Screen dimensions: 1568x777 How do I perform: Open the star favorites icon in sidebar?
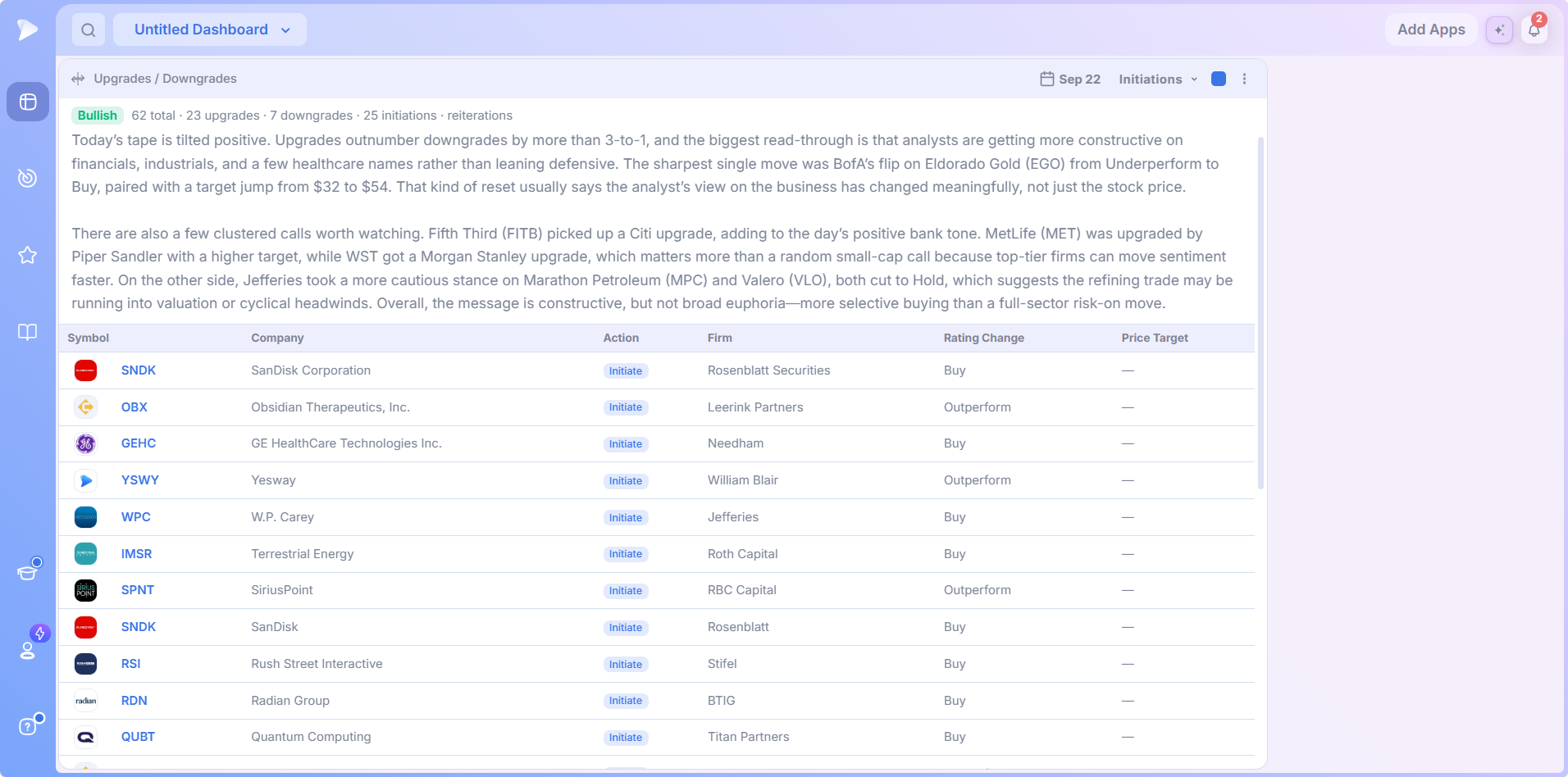pos(28,255)
